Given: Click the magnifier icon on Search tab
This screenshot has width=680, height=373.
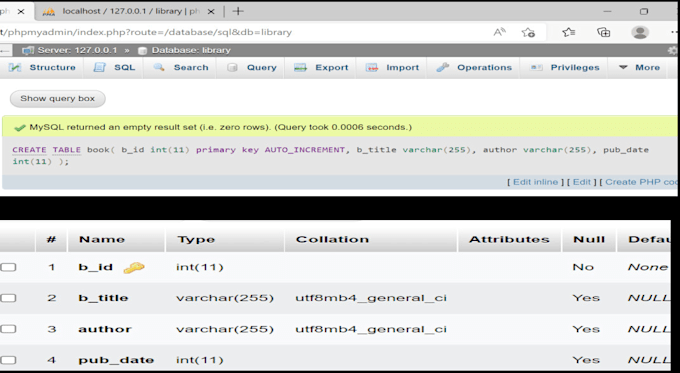Looking at the screenshot, I should tap(159, 67).
